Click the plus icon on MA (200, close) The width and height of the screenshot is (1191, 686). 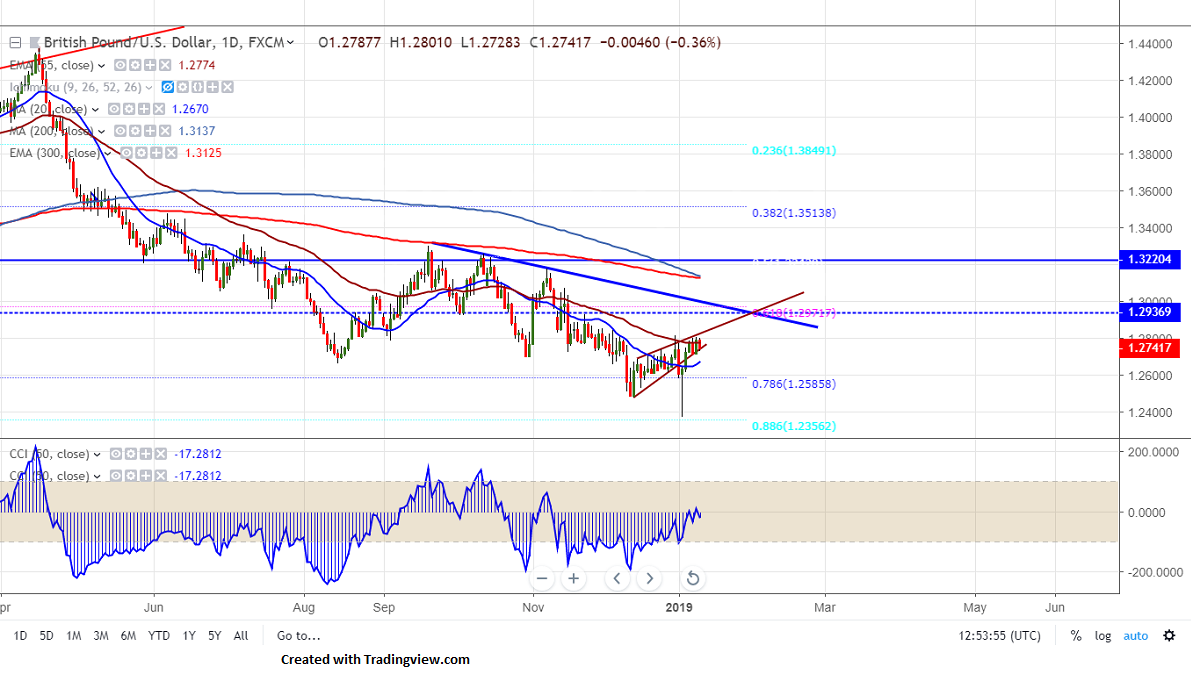click(x=150, y=131)
